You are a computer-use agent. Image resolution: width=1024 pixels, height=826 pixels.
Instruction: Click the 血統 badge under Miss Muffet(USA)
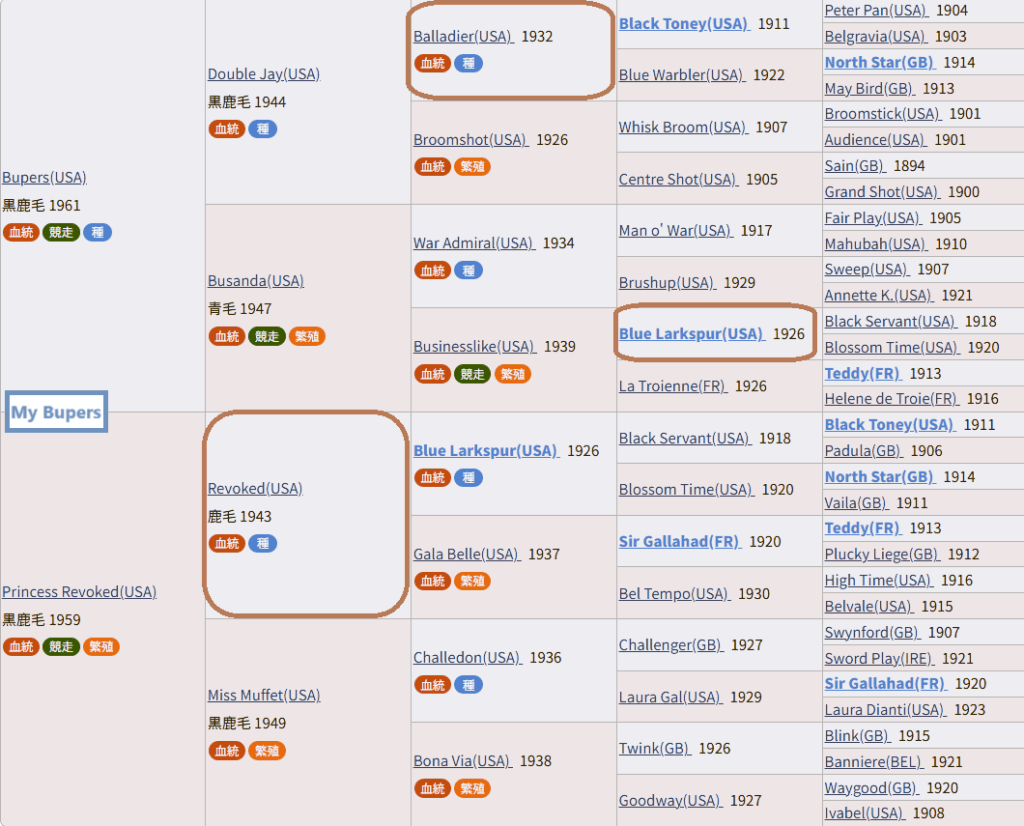227,751
